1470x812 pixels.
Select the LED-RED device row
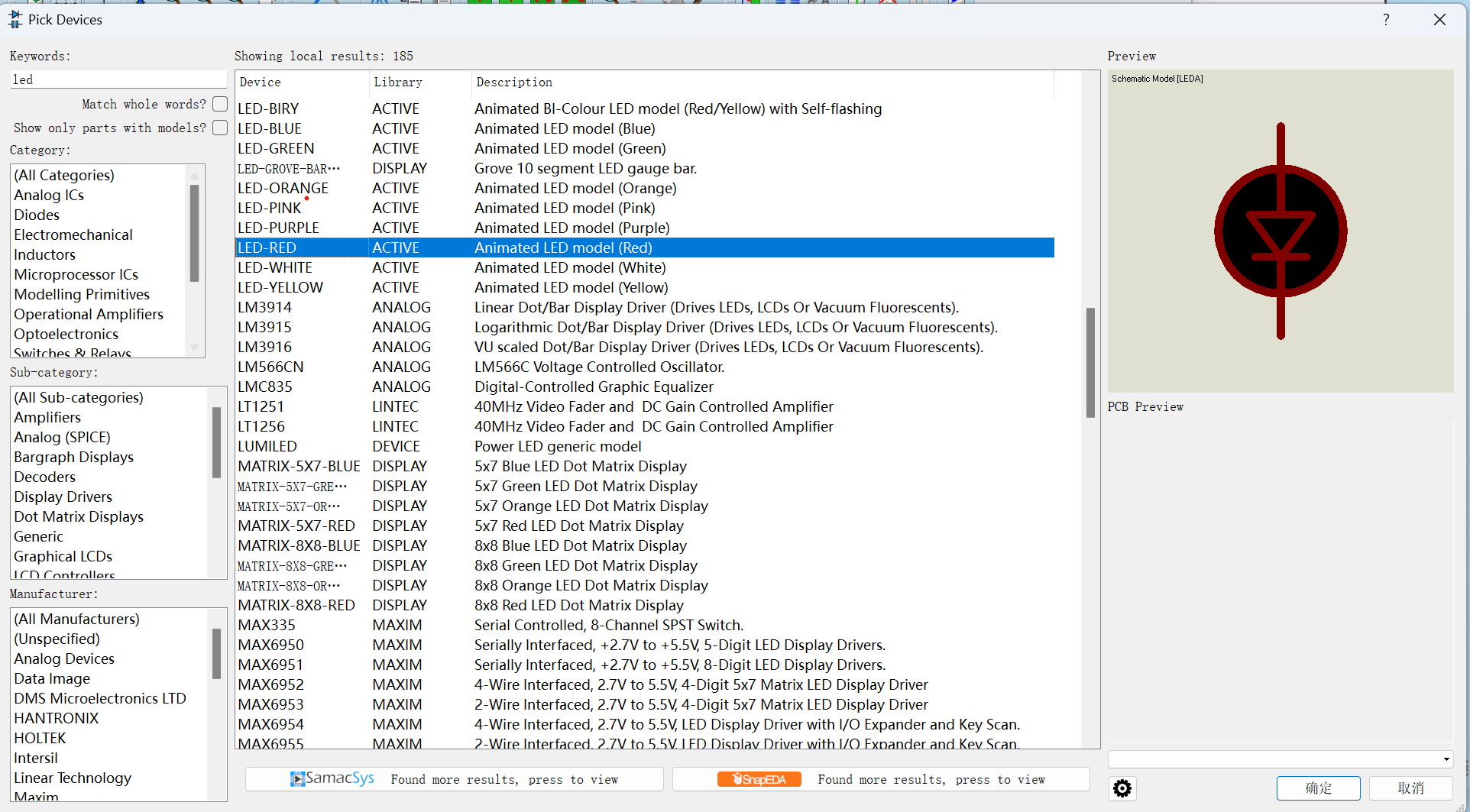(645, 247)
